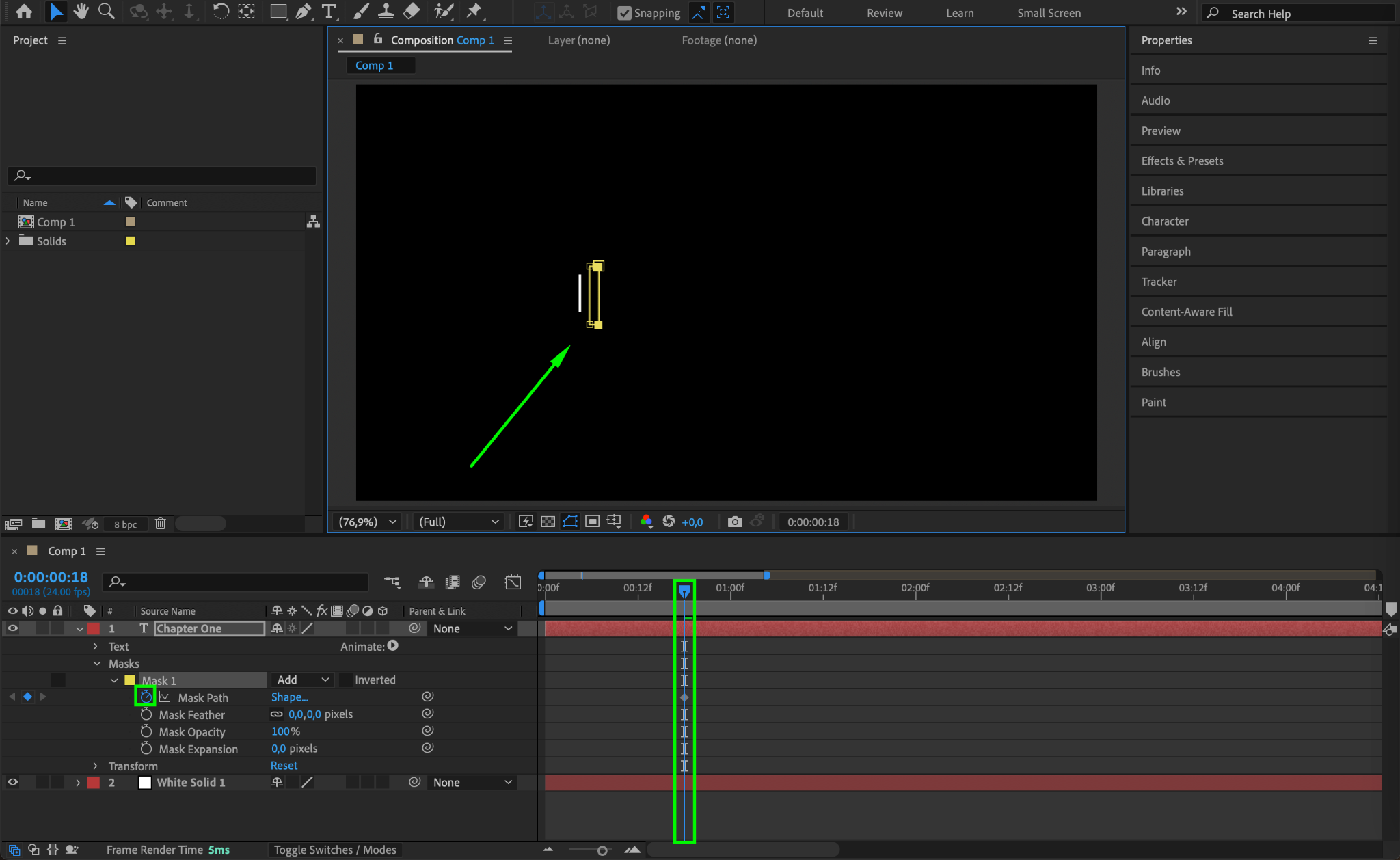Select the Hand tool
This screenshot has height=860, width=1400.
click(81, 12)
